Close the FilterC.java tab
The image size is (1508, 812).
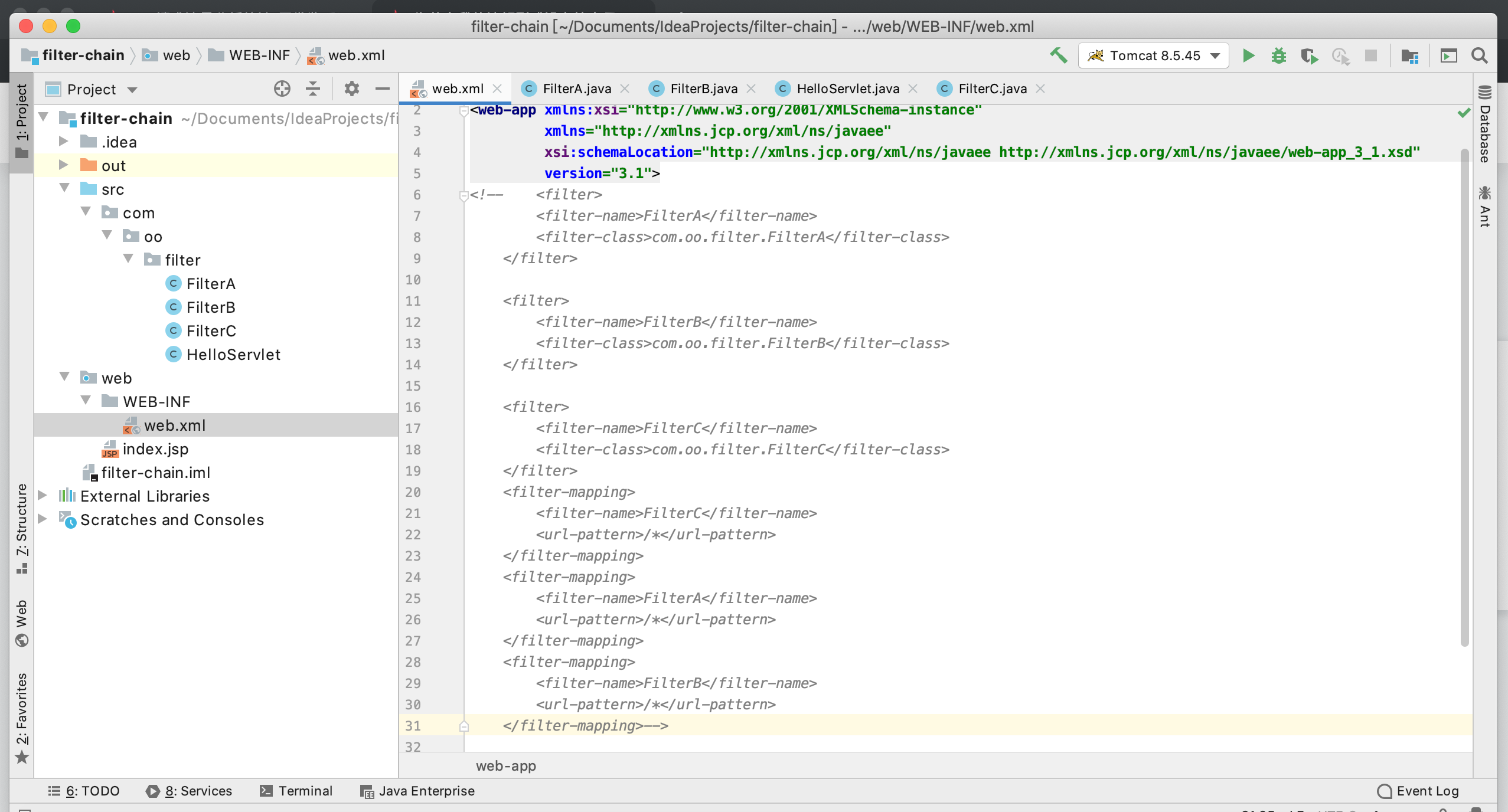pos(1040,89)
